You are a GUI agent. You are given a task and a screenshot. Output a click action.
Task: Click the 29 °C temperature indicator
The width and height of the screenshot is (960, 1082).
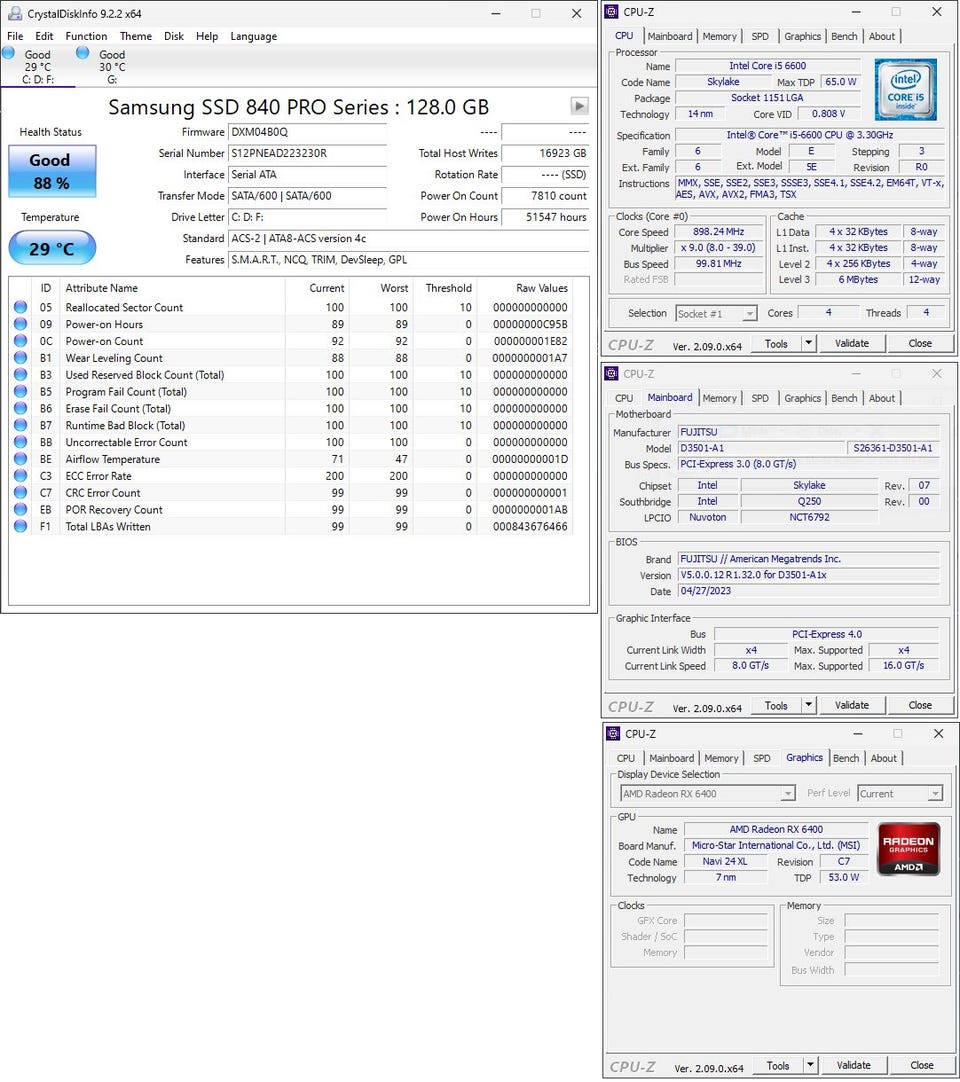coord(52,248)
